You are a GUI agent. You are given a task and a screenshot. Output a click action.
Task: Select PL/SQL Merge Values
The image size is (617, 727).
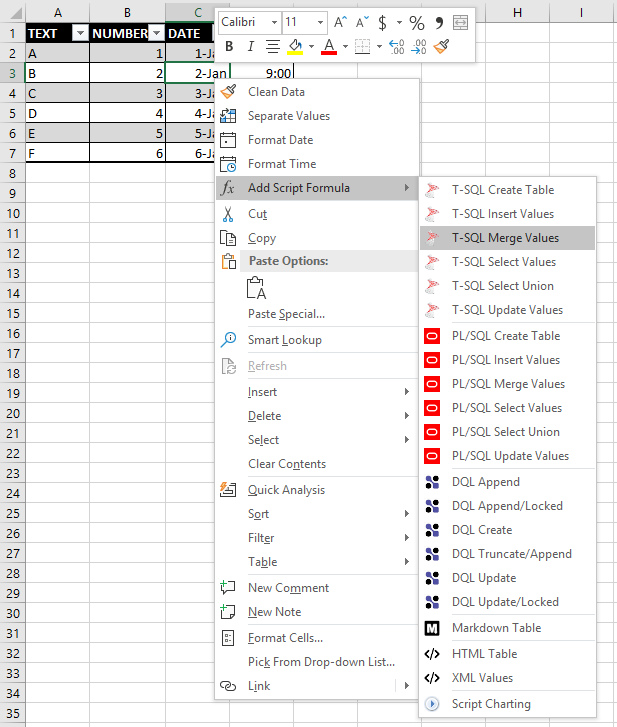[508, 384]
